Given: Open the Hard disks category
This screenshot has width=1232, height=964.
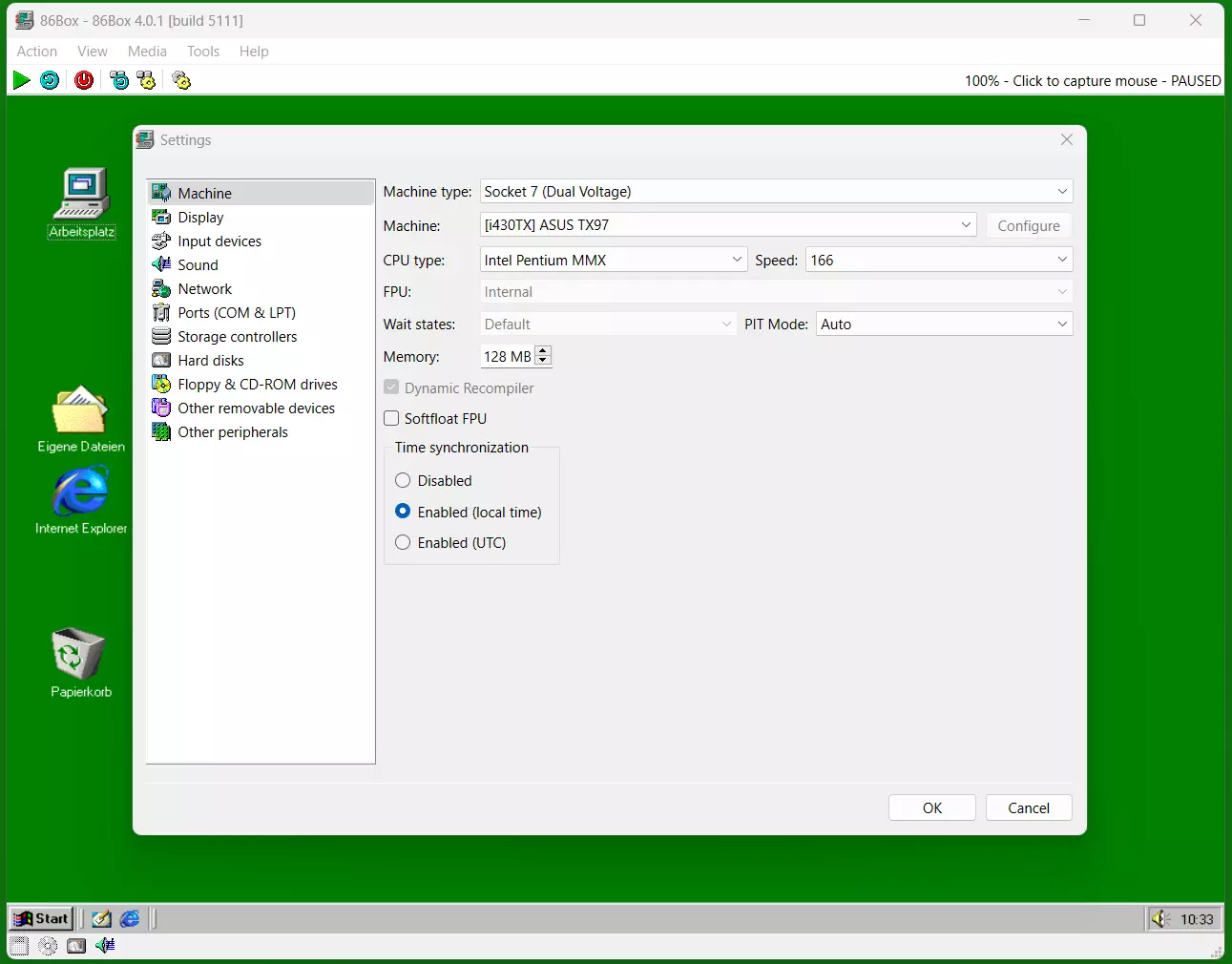Looking at the screenshot, I should (261, 360).
